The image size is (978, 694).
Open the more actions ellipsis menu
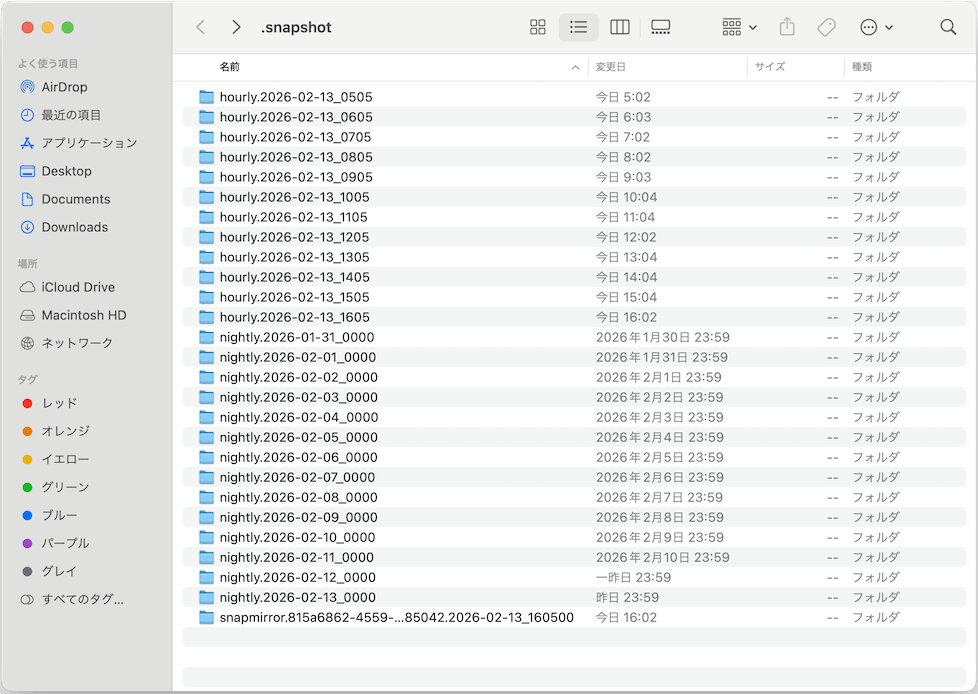(876, 28)
